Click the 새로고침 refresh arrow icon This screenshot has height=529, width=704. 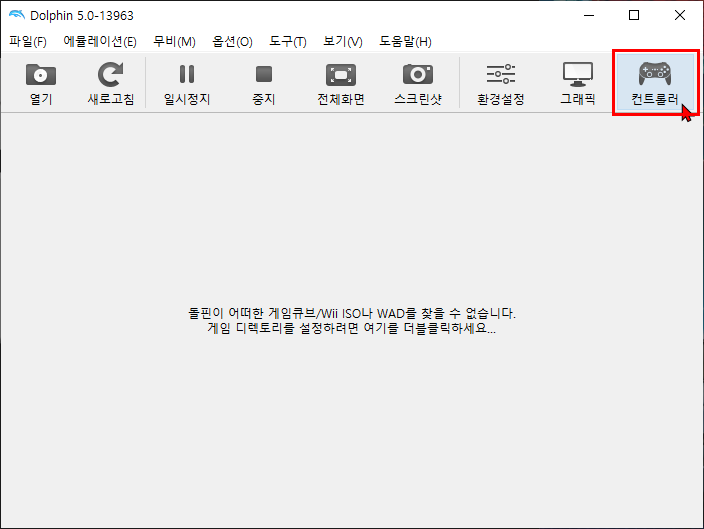pos(110,75)
